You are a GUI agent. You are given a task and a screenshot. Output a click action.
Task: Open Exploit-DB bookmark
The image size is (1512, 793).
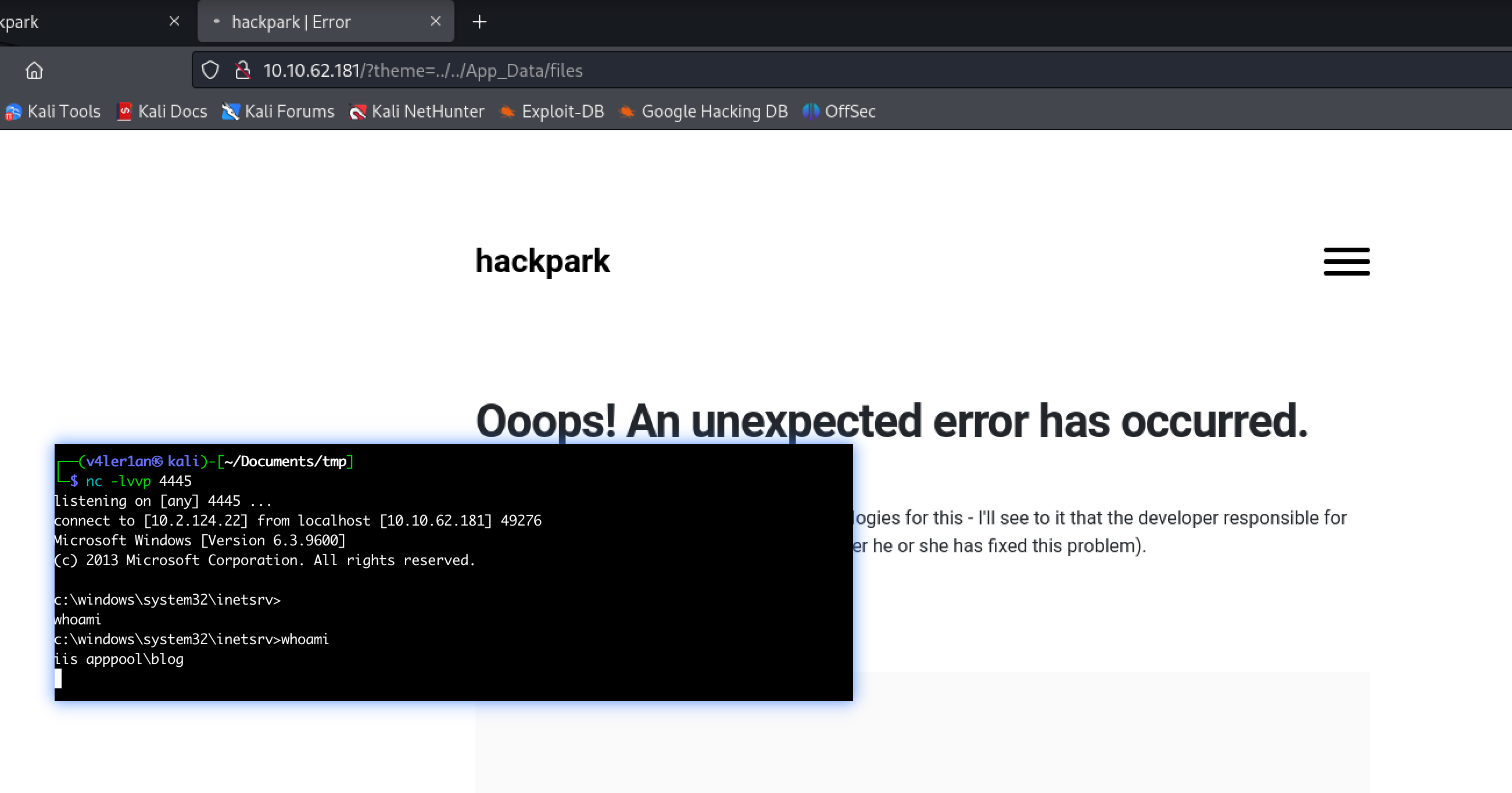[551, 112]
